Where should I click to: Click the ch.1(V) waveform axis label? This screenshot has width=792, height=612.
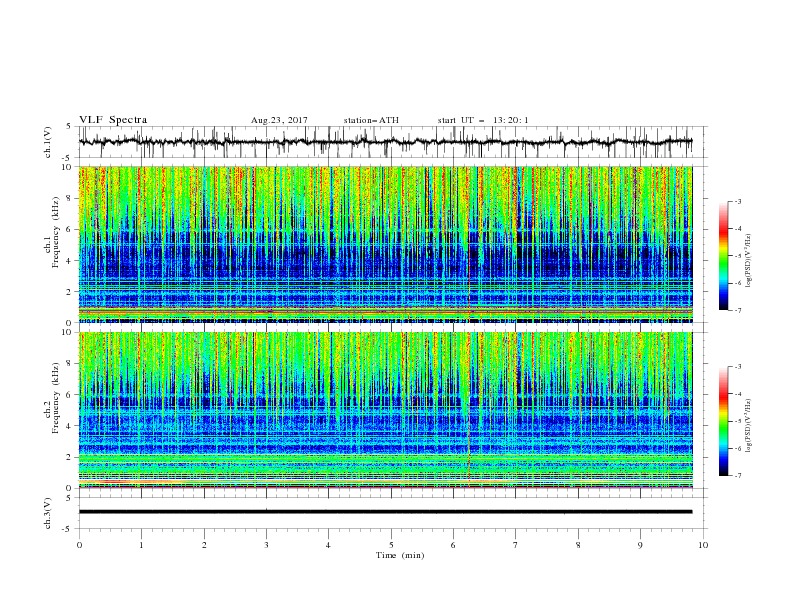47,142
